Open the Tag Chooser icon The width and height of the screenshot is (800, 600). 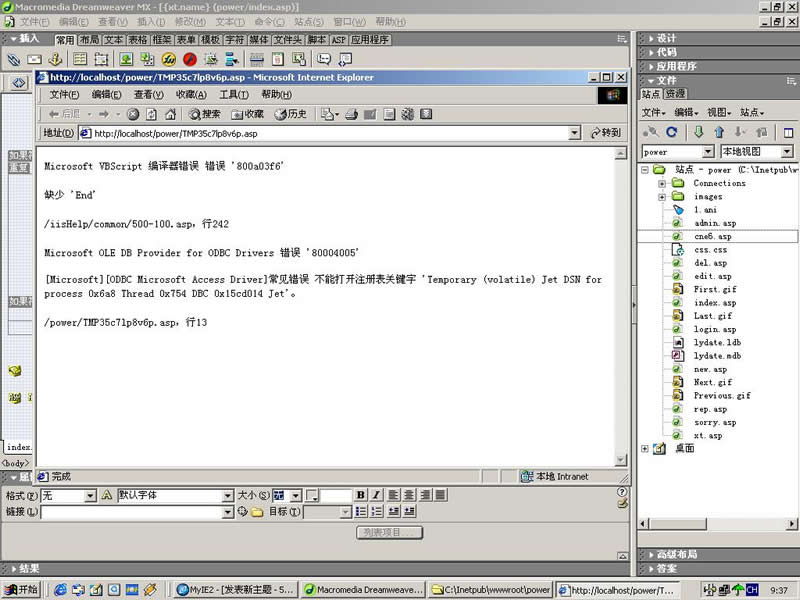point(345,60)
